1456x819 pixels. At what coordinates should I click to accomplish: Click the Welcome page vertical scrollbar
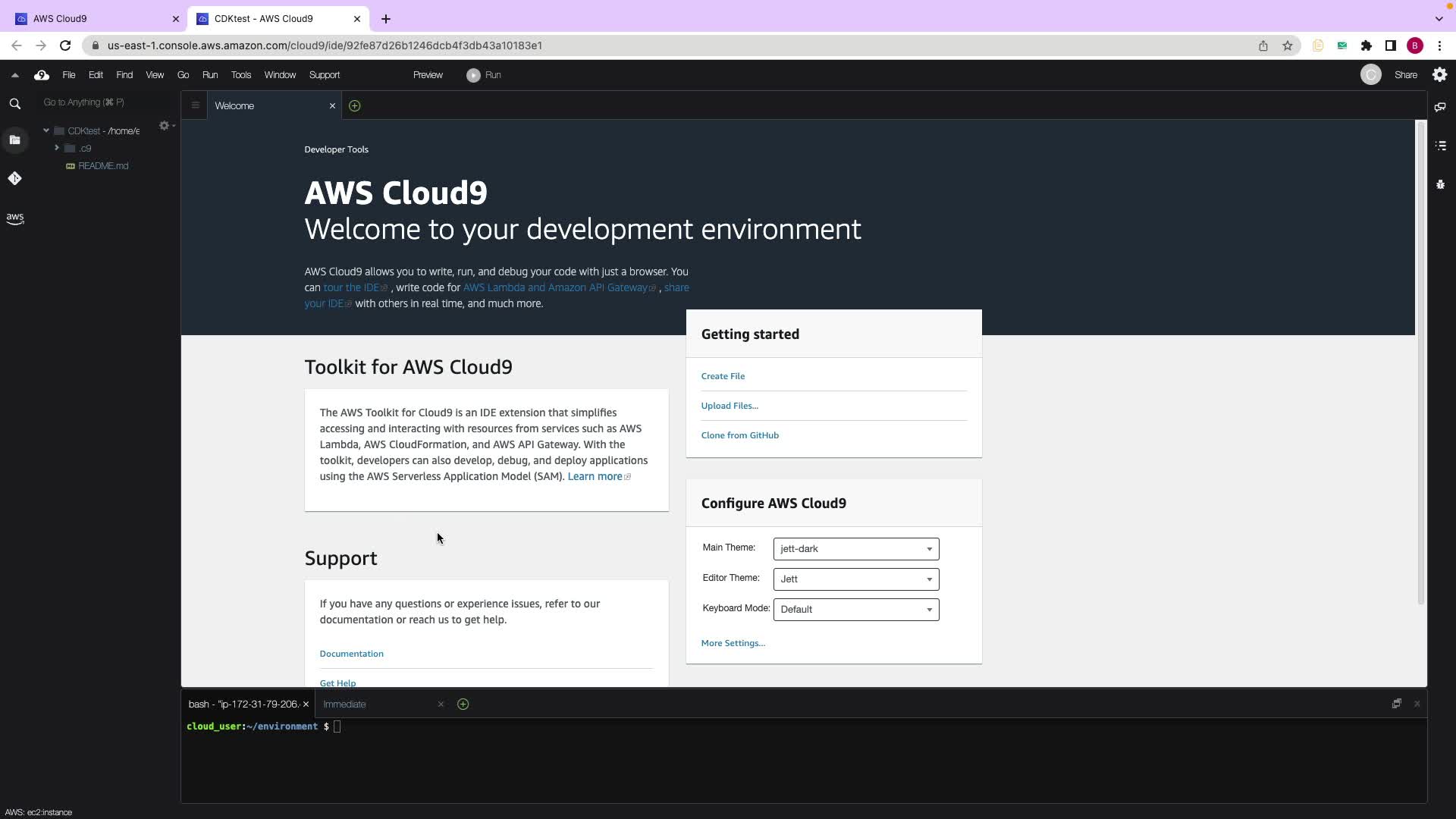click(1420, 364)
